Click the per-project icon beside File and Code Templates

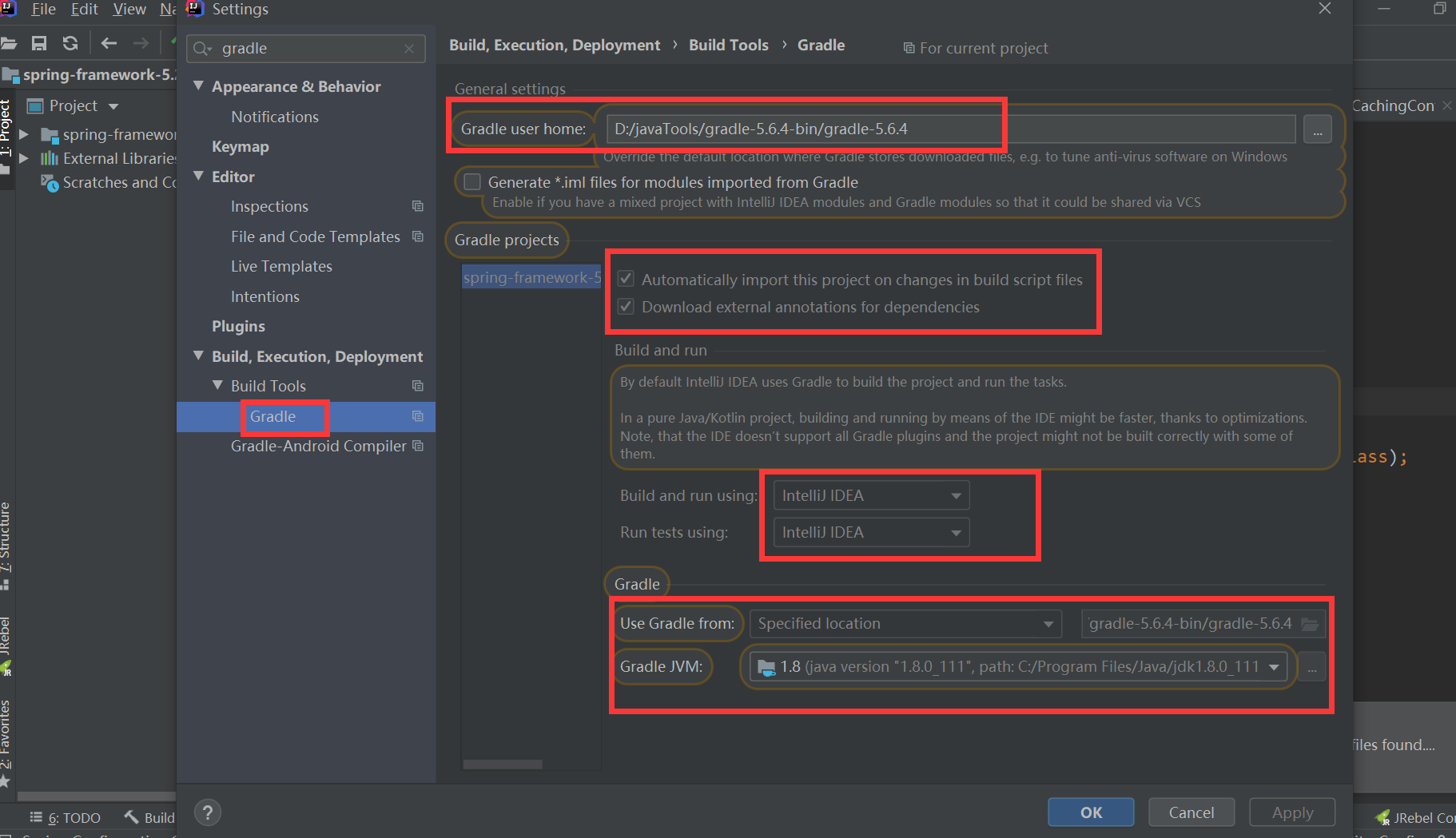coord(417,236)
